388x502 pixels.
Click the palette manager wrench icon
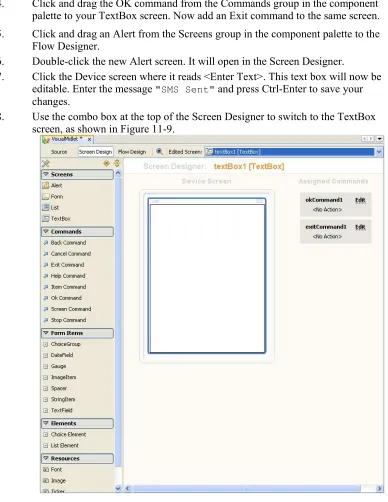click(x=46, y=163)
